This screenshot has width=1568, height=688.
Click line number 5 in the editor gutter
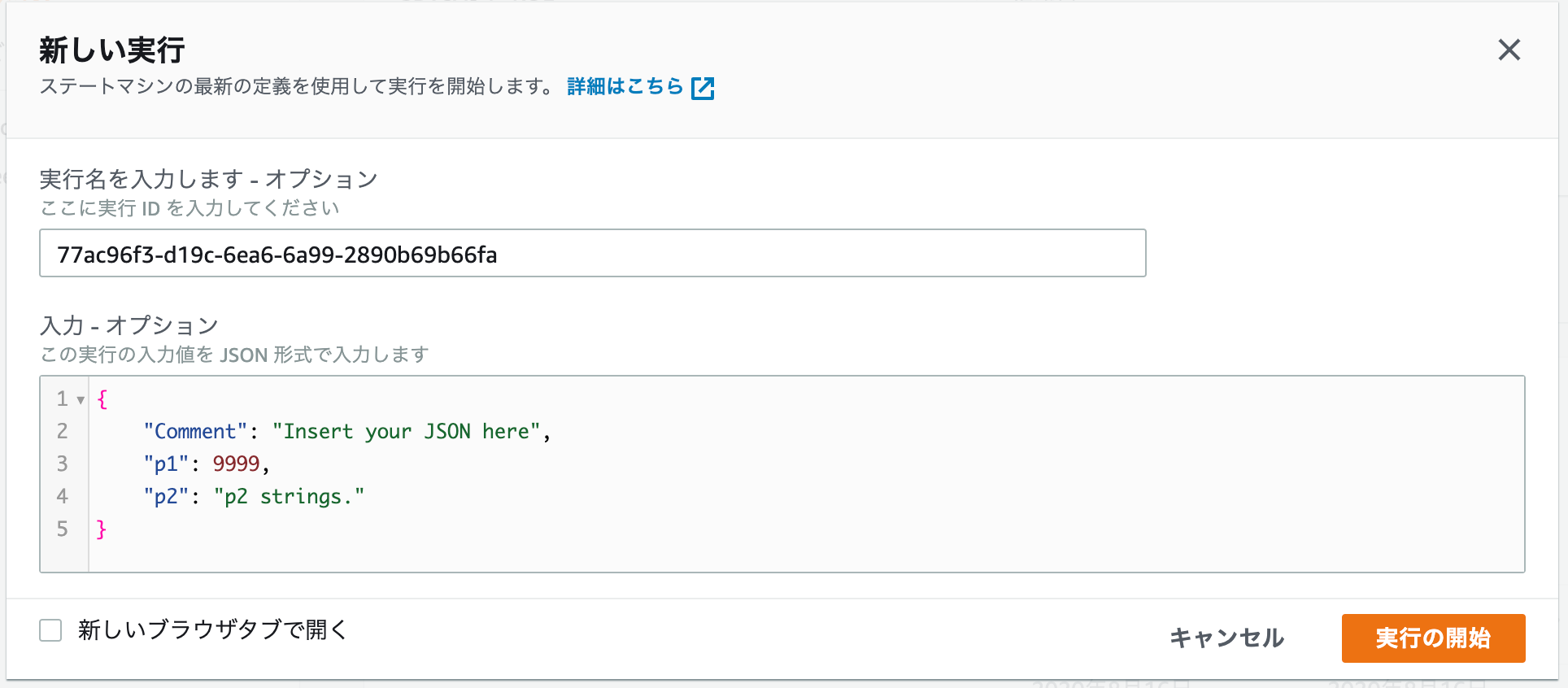pyautogui.click(x=63, y=529)
